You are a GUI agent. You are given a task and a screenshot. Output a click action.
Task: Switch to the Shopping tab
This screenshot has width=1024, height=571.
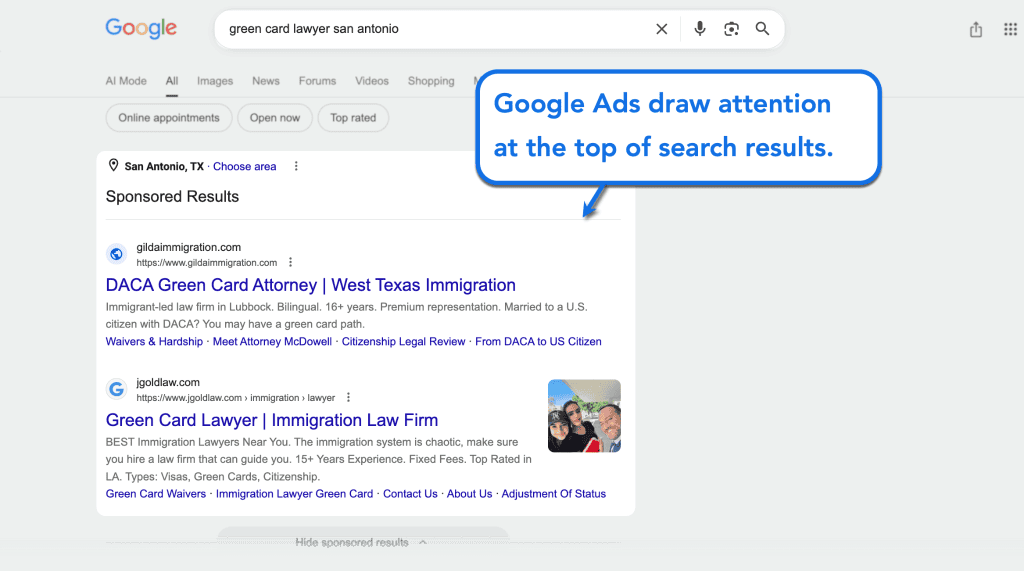pyautogui.click(x=431, y=81)
